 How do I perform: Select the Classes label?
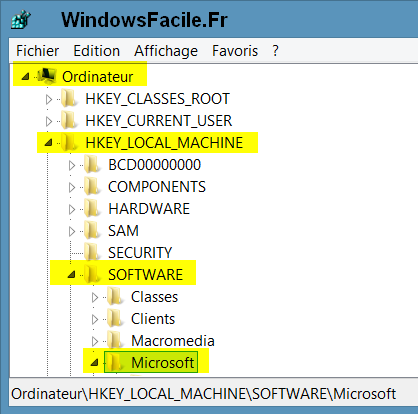[155, 297]
